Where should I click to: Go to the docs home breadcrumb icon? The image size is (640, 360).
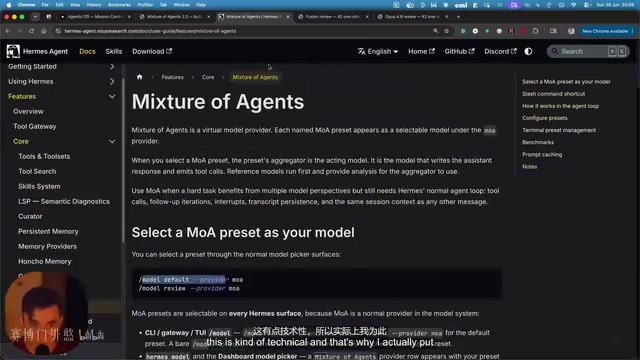[x=140, y=77]
